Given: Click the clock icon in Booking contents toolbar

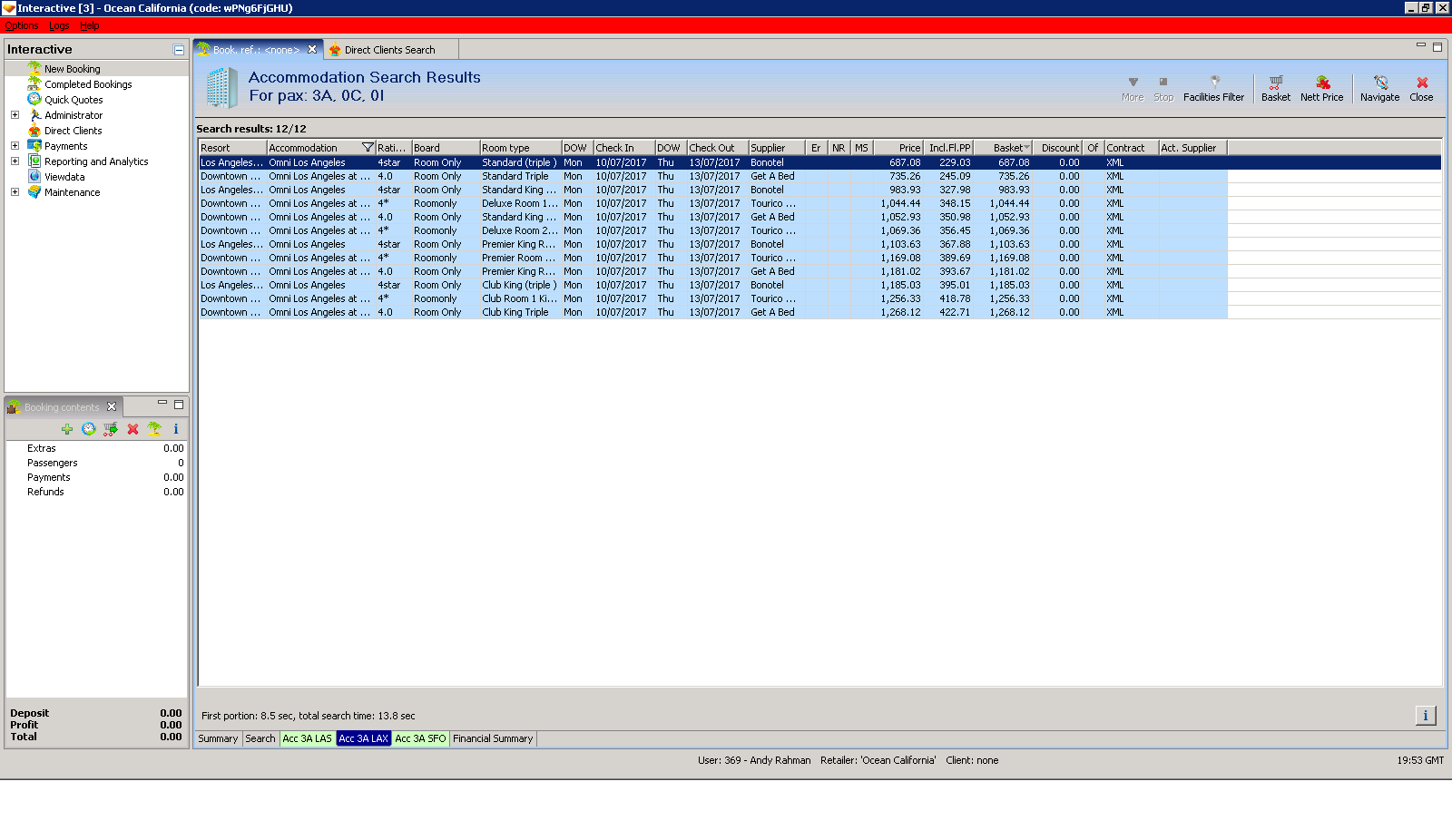Looking at the screenshot, I should pyautogui.click(x=89, y=429).
